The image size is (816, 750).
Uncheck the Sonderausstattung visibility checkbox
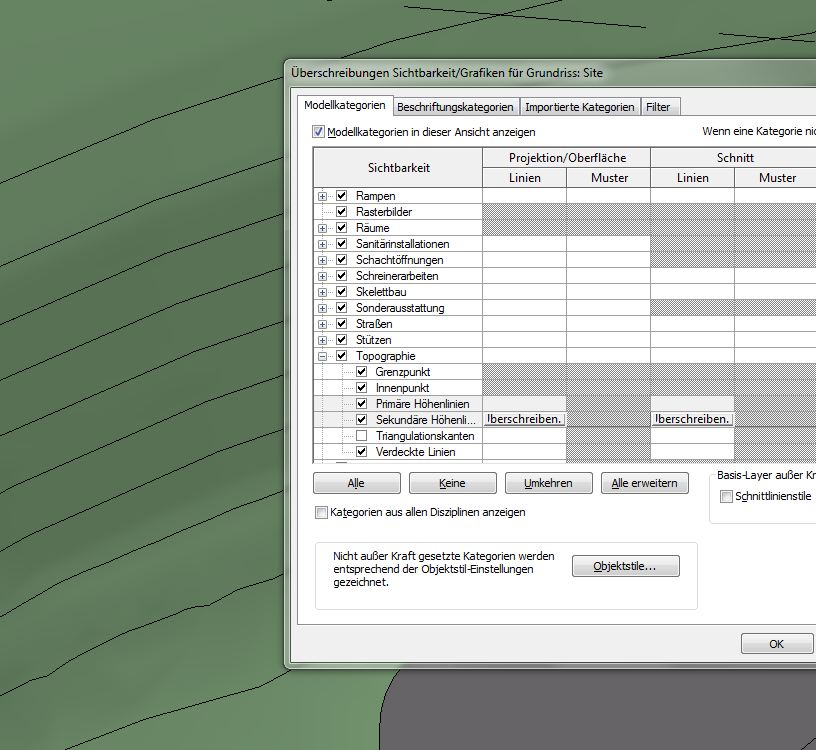pyautogui.click(x=341, y=308)
